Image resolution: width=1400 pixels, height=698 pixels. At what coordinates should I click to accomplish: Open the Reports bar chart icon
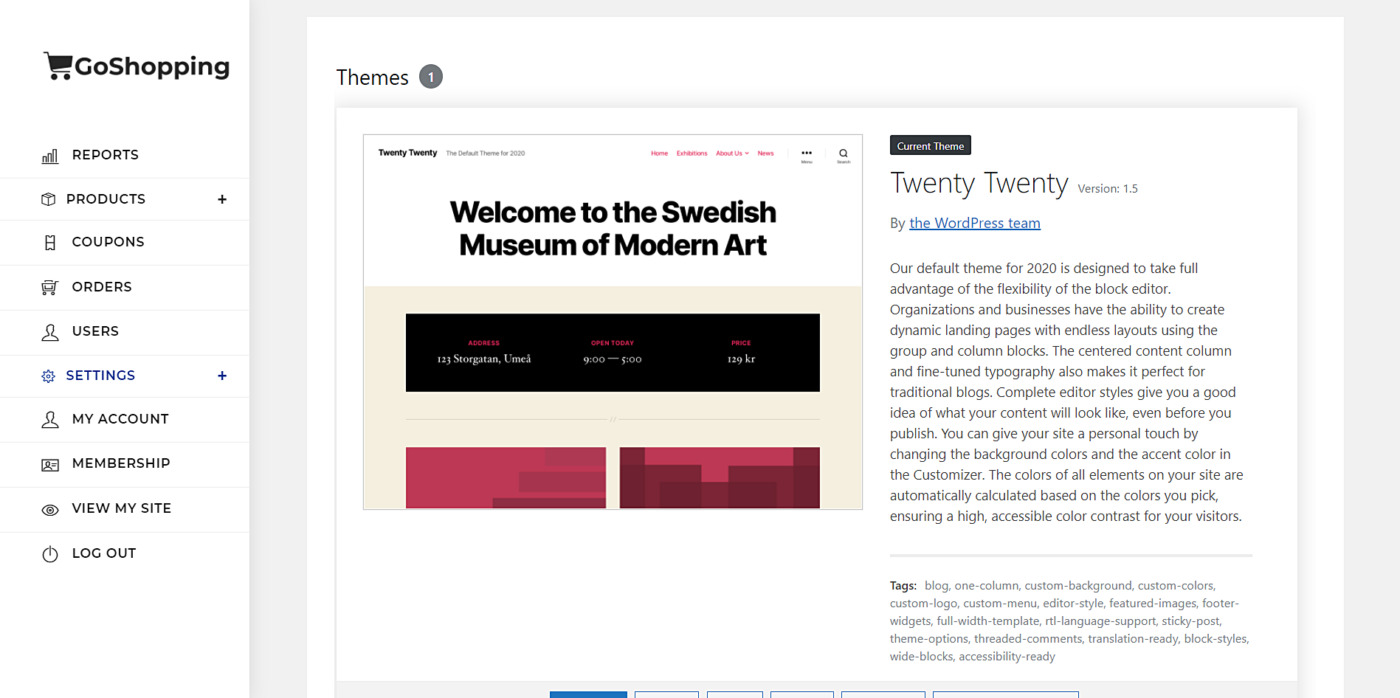(50, 156)
